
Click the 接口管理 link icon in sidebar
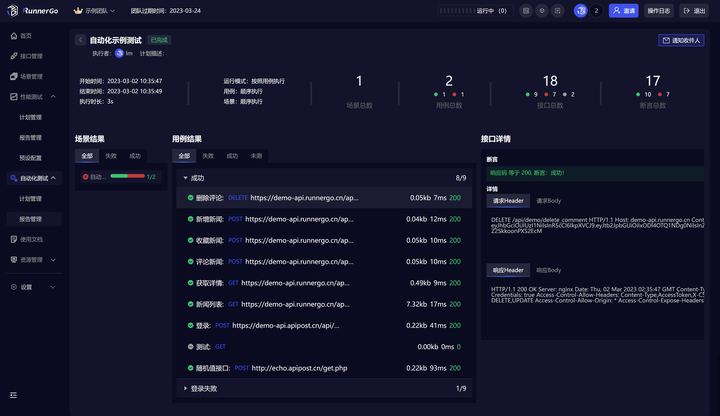14,56
